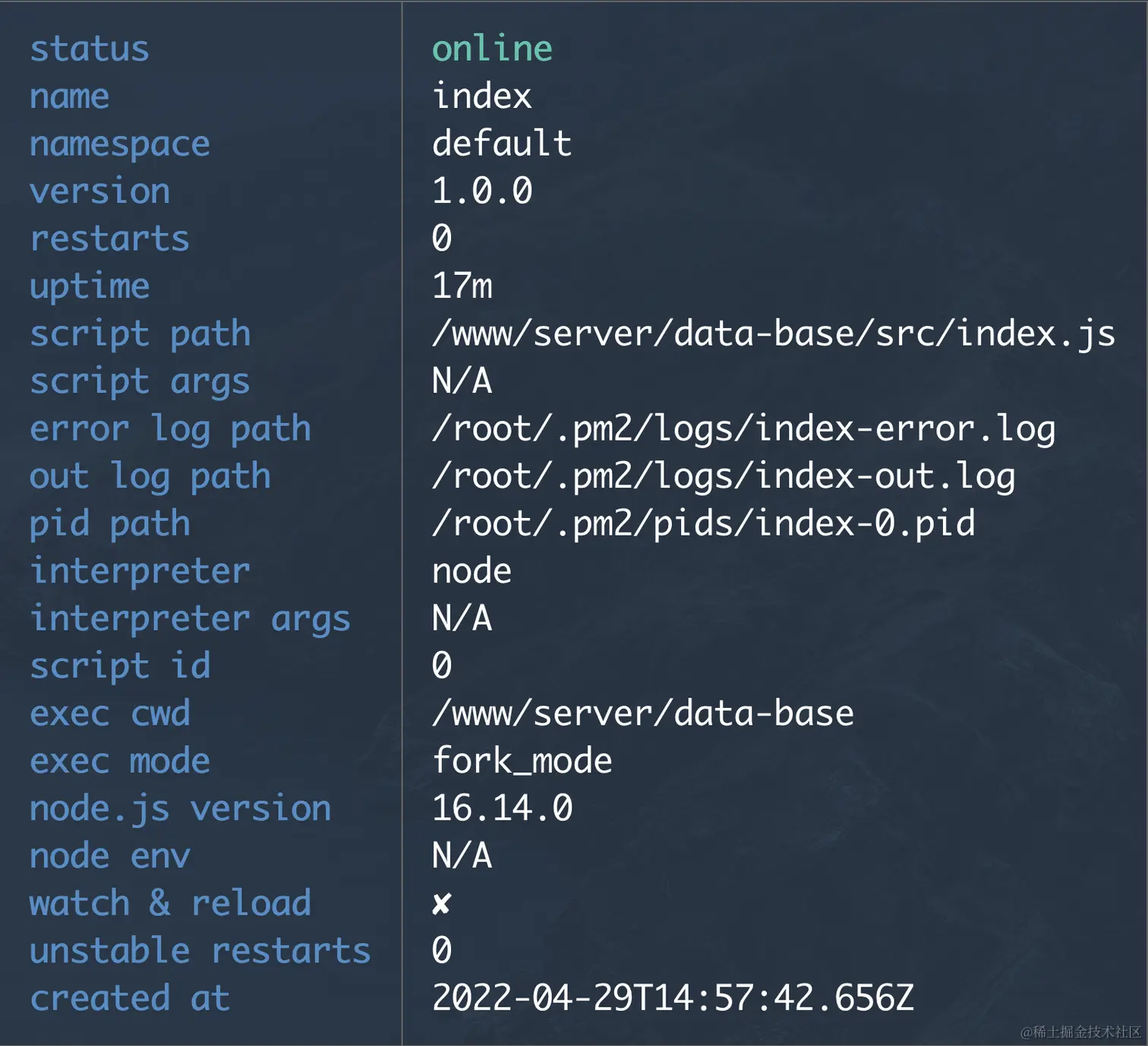Click the name value index
Viewport: 1148px width, 1046px height.
tap(481, 96)
